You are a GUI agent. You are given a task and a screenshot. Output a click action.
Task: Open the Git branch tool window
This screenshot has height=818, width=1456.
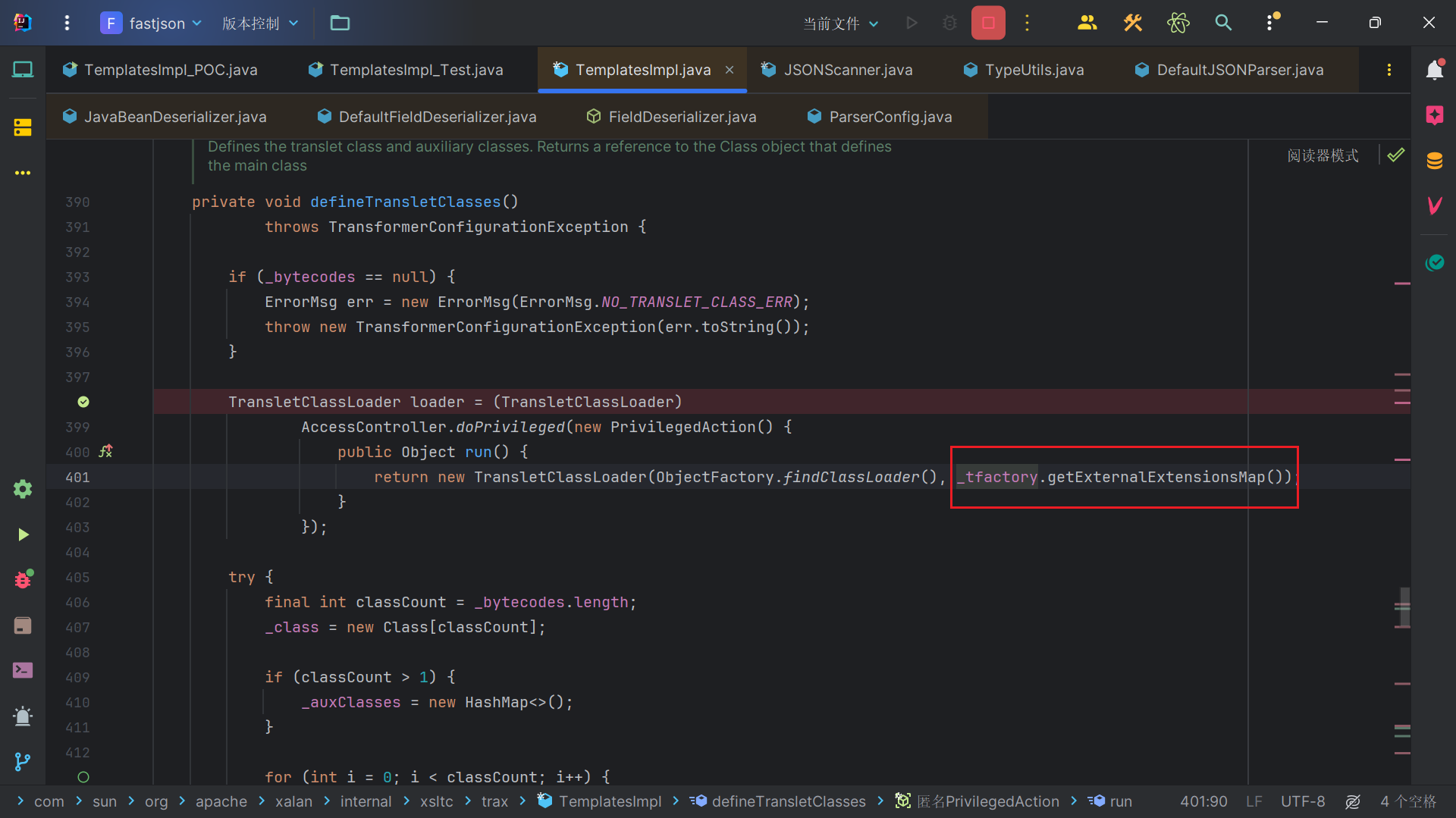pos(23,761)
